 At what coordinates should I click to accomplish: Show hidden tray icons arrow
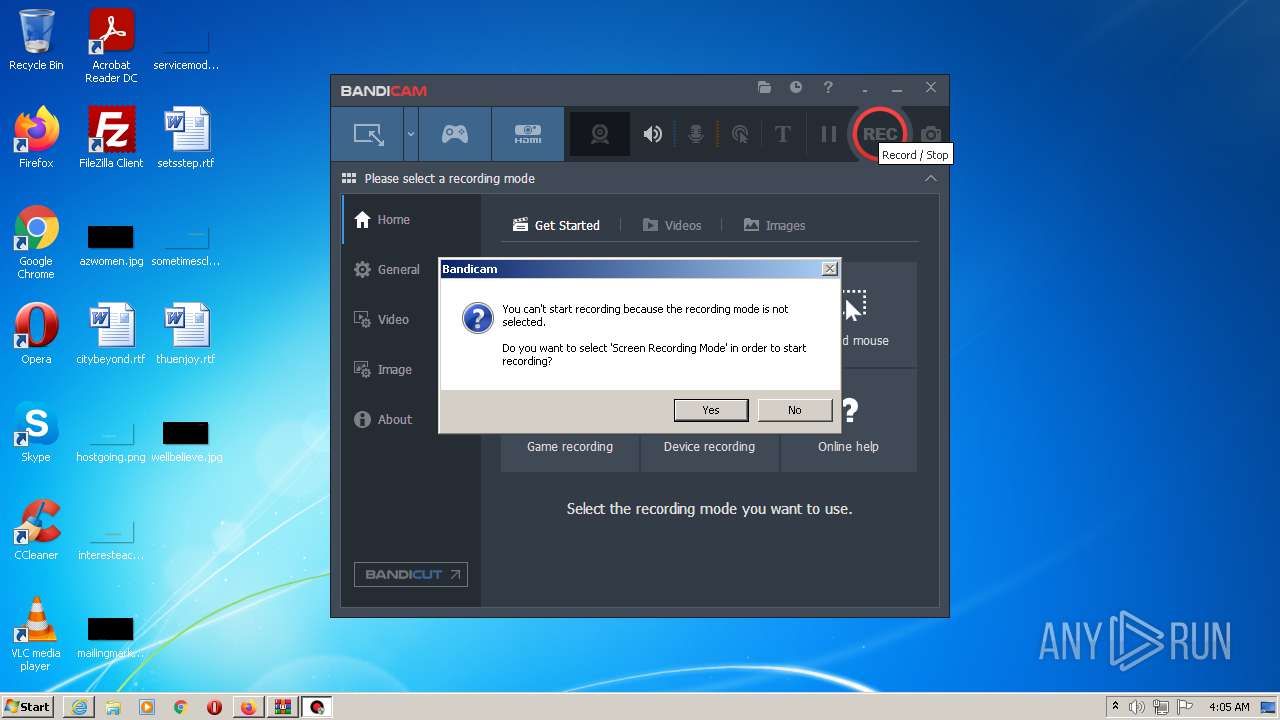pyautogui.click(x=1115, y=707)
